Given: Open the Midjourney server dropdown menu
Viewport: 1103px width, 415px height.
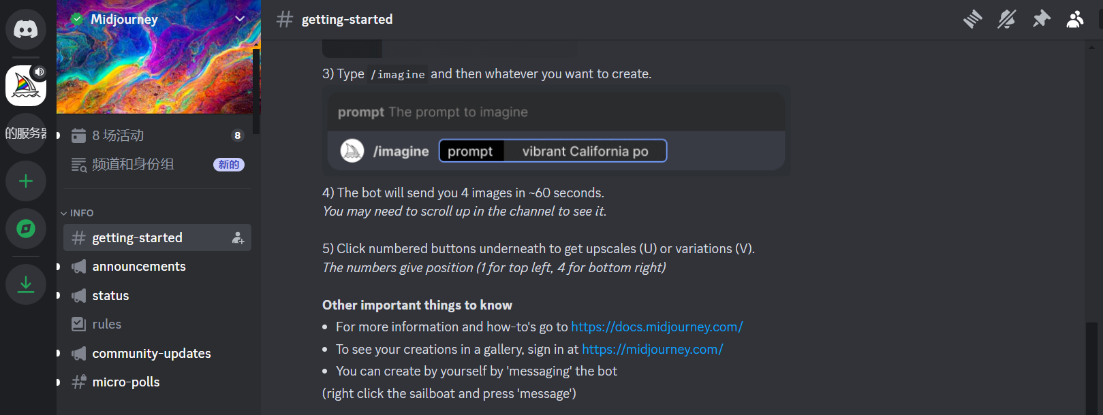Looking at the screenshot, I should pos(239,19).
